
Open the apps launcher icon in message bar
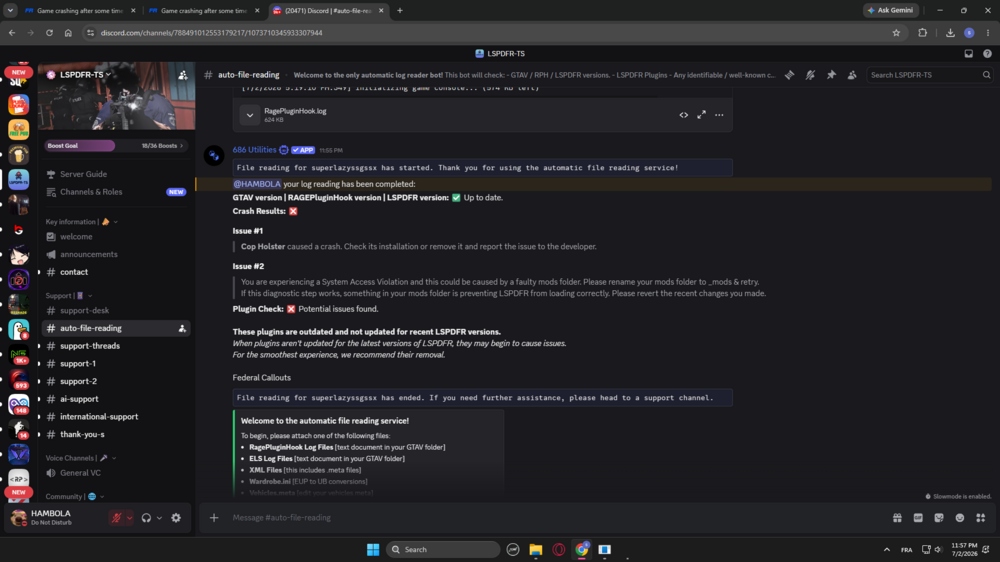[981, 518]
